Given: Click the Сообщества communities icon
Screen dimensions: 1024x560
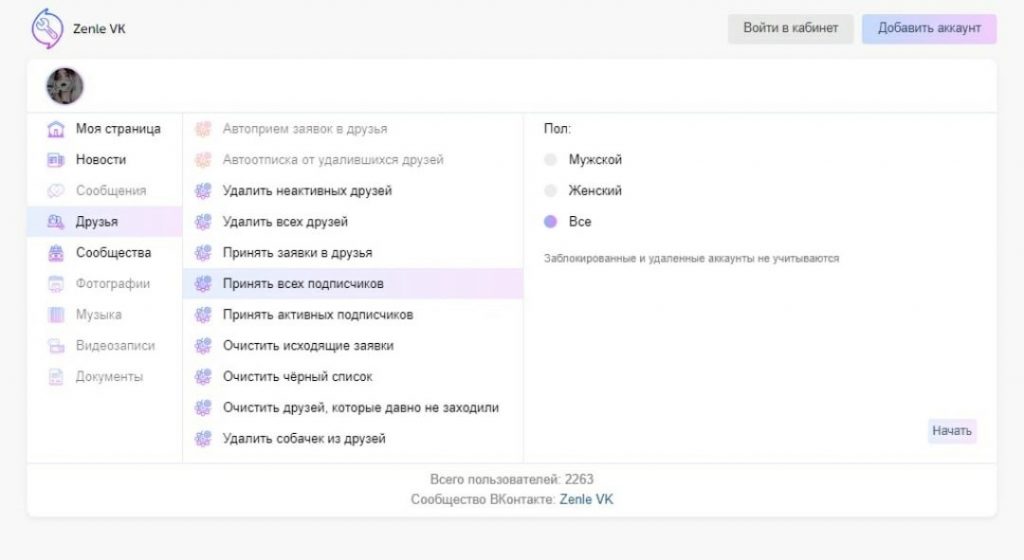Looking at the screenshot, I should (x=56, y=253).
